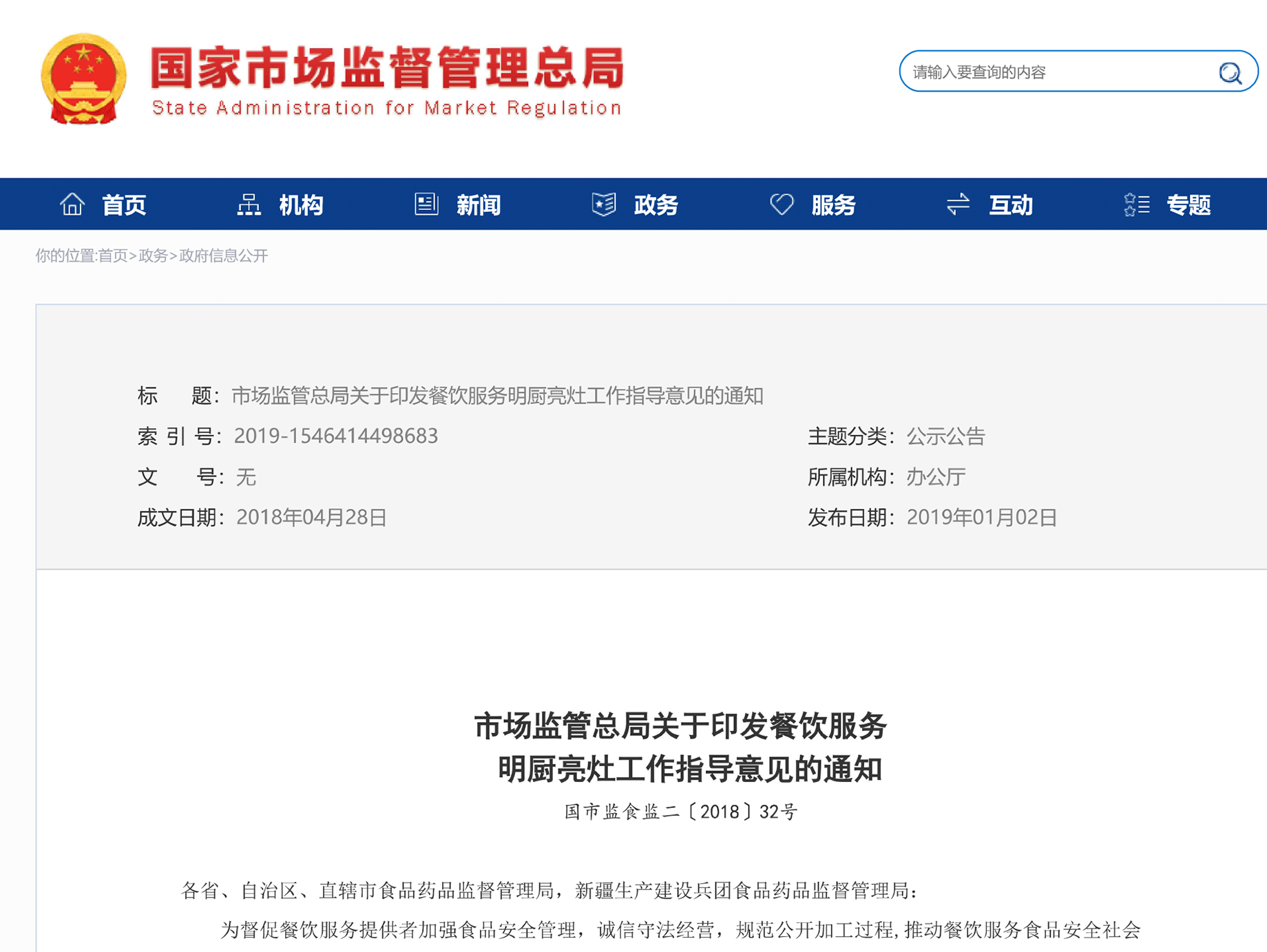This screenshot has width=1267, height=952.
Task: Open the 机构 navigation menu item
Action: [301, 205]
